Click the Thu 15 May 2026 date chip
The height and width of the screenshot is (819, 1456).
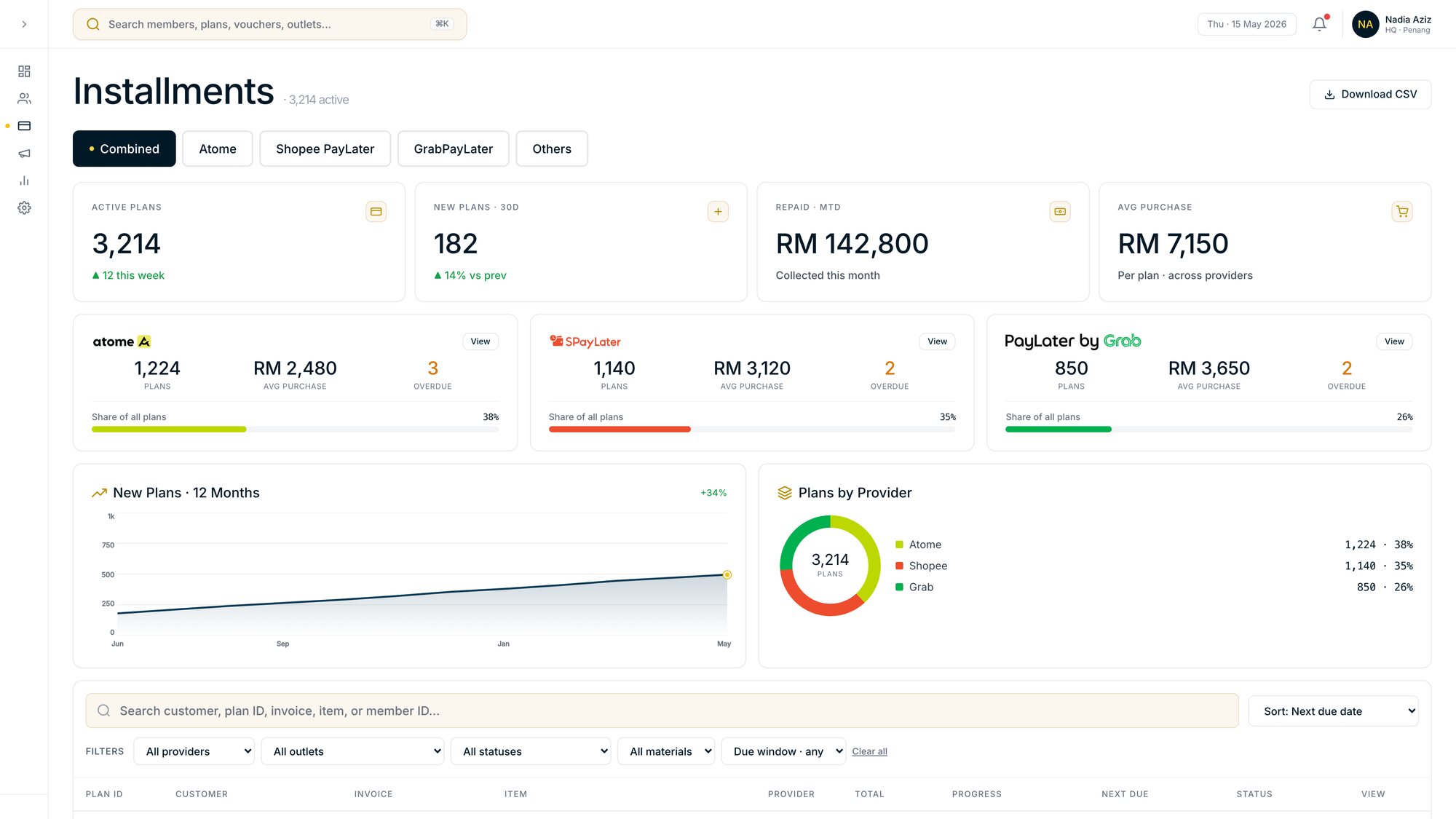coord(1246,24)
